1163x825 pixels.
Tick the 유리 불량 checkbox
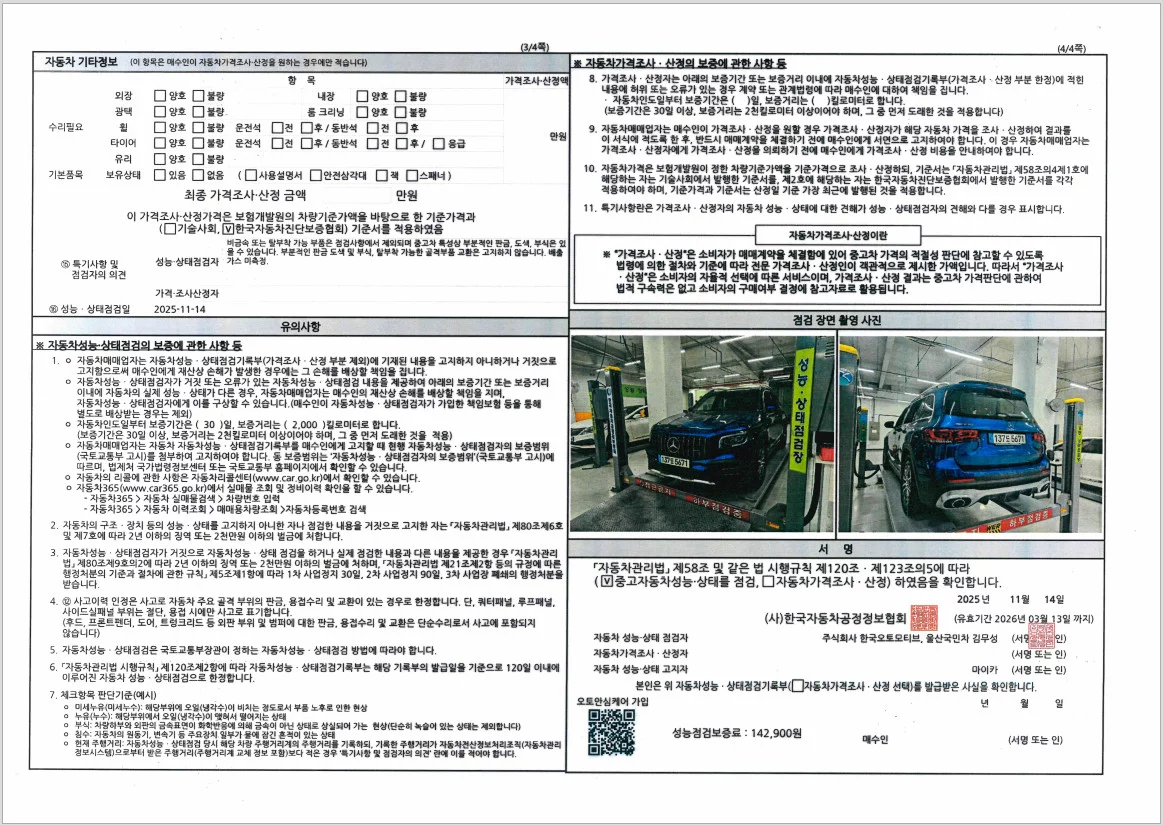[198, 159]
